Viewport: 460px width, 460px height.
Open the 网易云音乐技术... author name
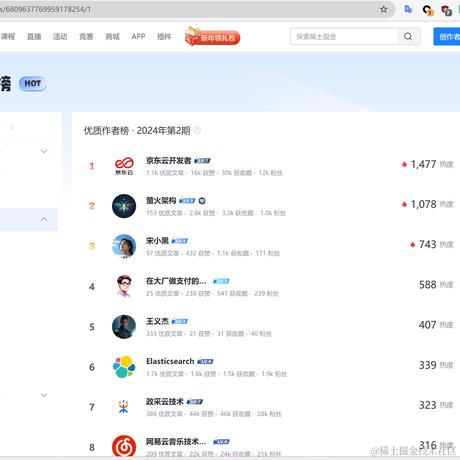click(176, 441)
